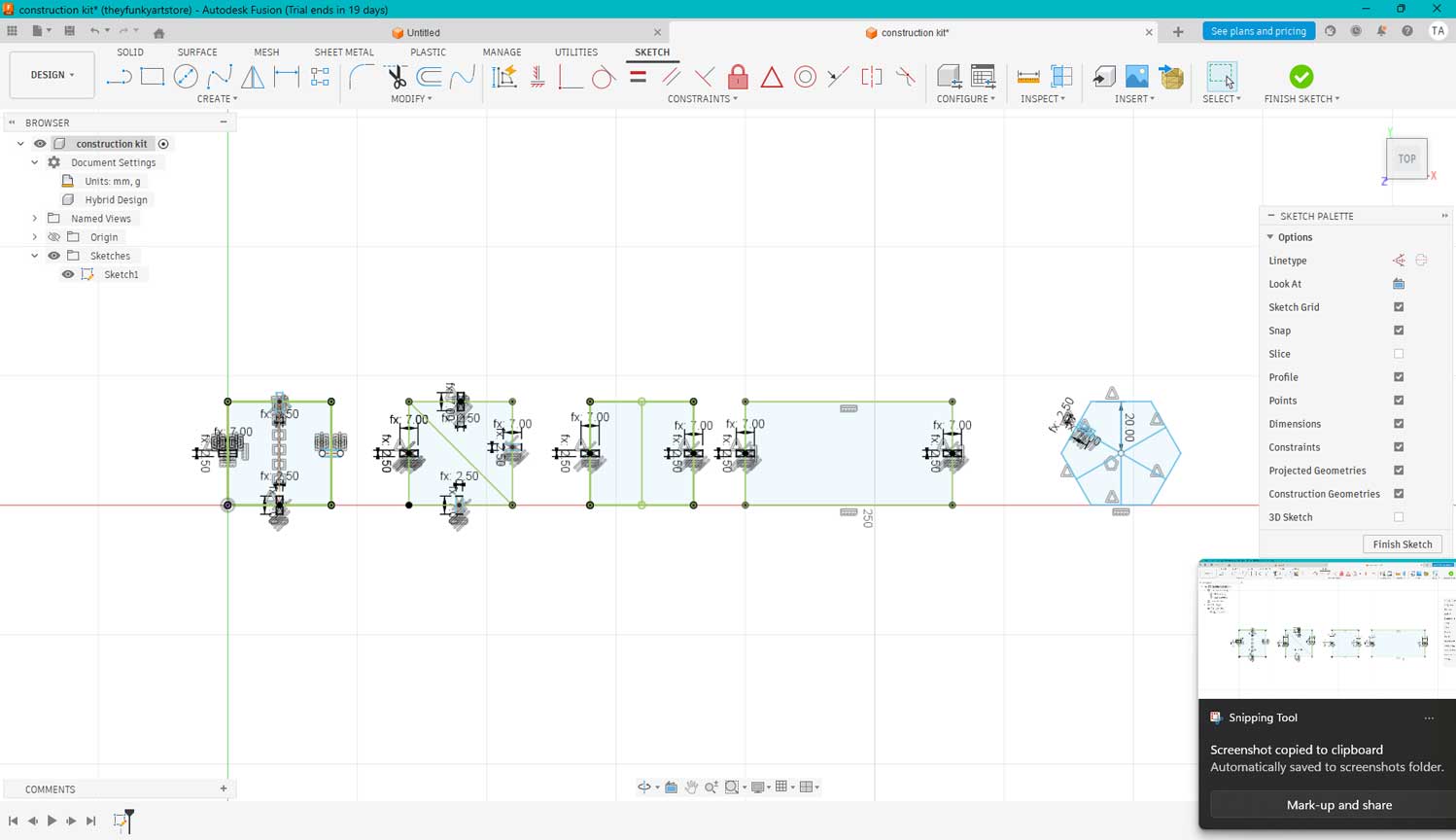The height and width of the screenshot is (840, 1456).
Task: Click the Home icon
Action: pyautogui.click(x=158, y=32)
